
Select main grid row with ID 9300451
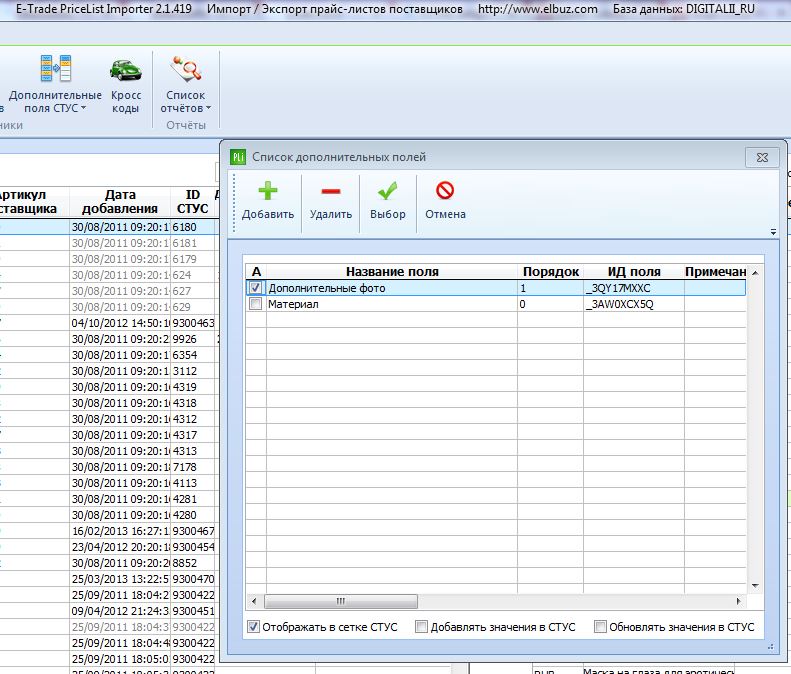109,611
